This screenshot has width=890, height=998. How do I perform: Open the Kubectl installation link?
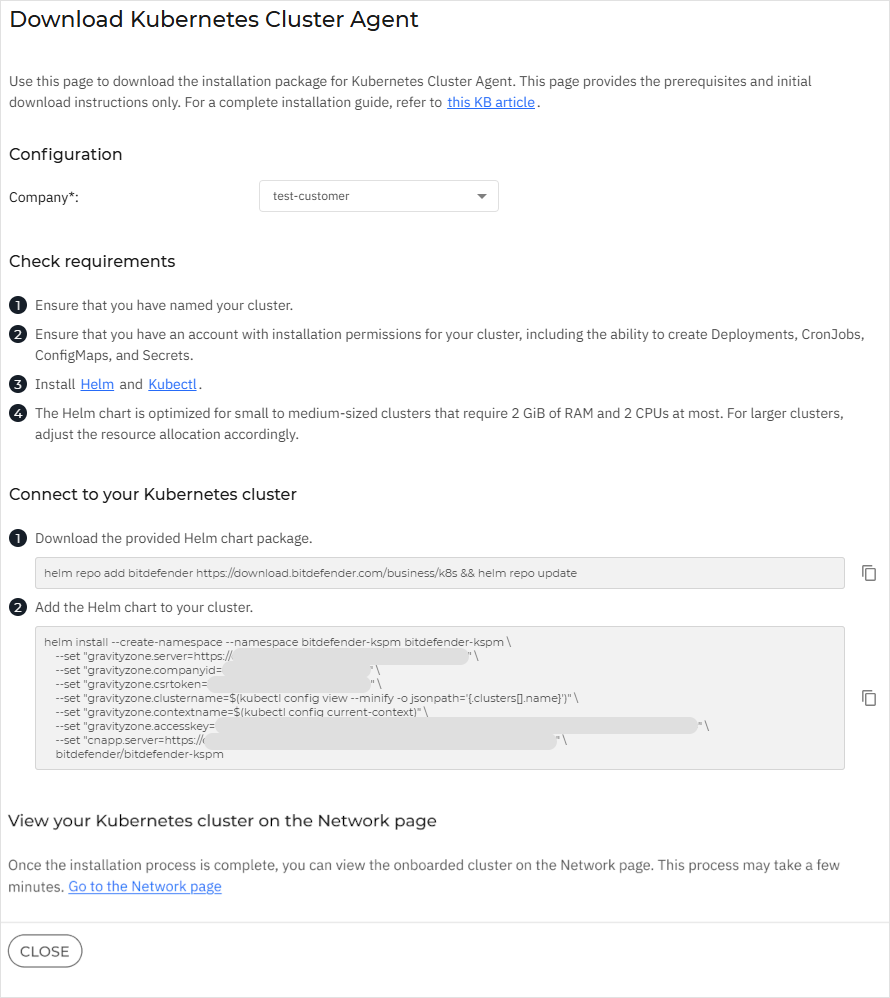(172, 384)
